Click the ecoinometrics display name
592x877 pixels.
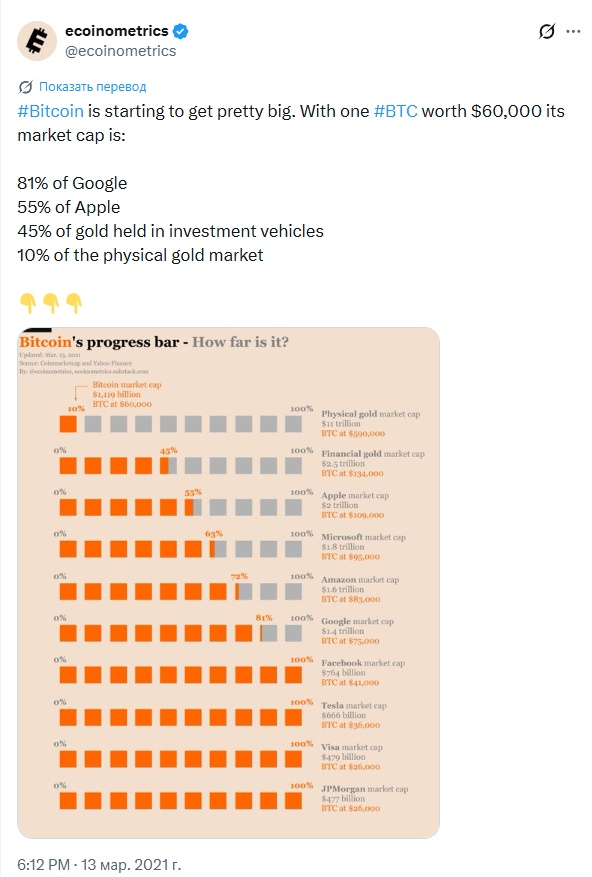tap(116, 31)
